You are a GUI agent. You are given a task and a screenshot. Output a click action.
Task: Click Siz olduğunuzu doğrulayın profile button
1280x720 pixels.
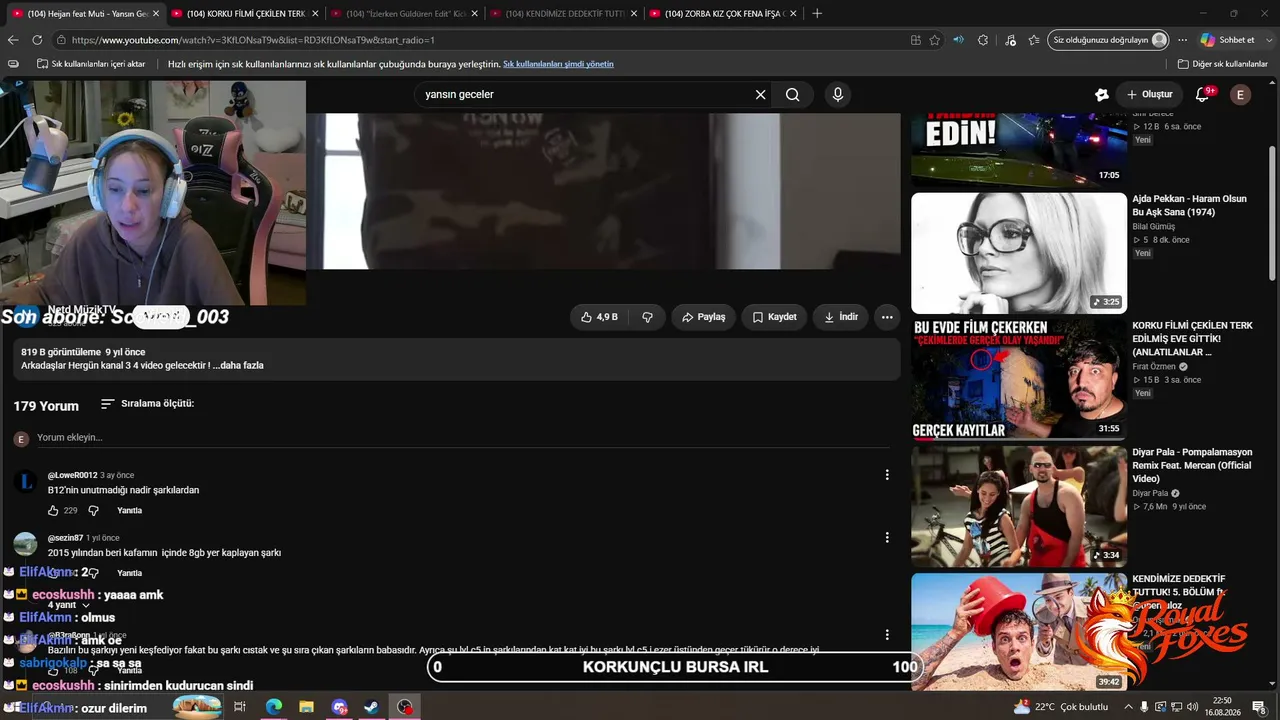click(x=1110, y=40)
